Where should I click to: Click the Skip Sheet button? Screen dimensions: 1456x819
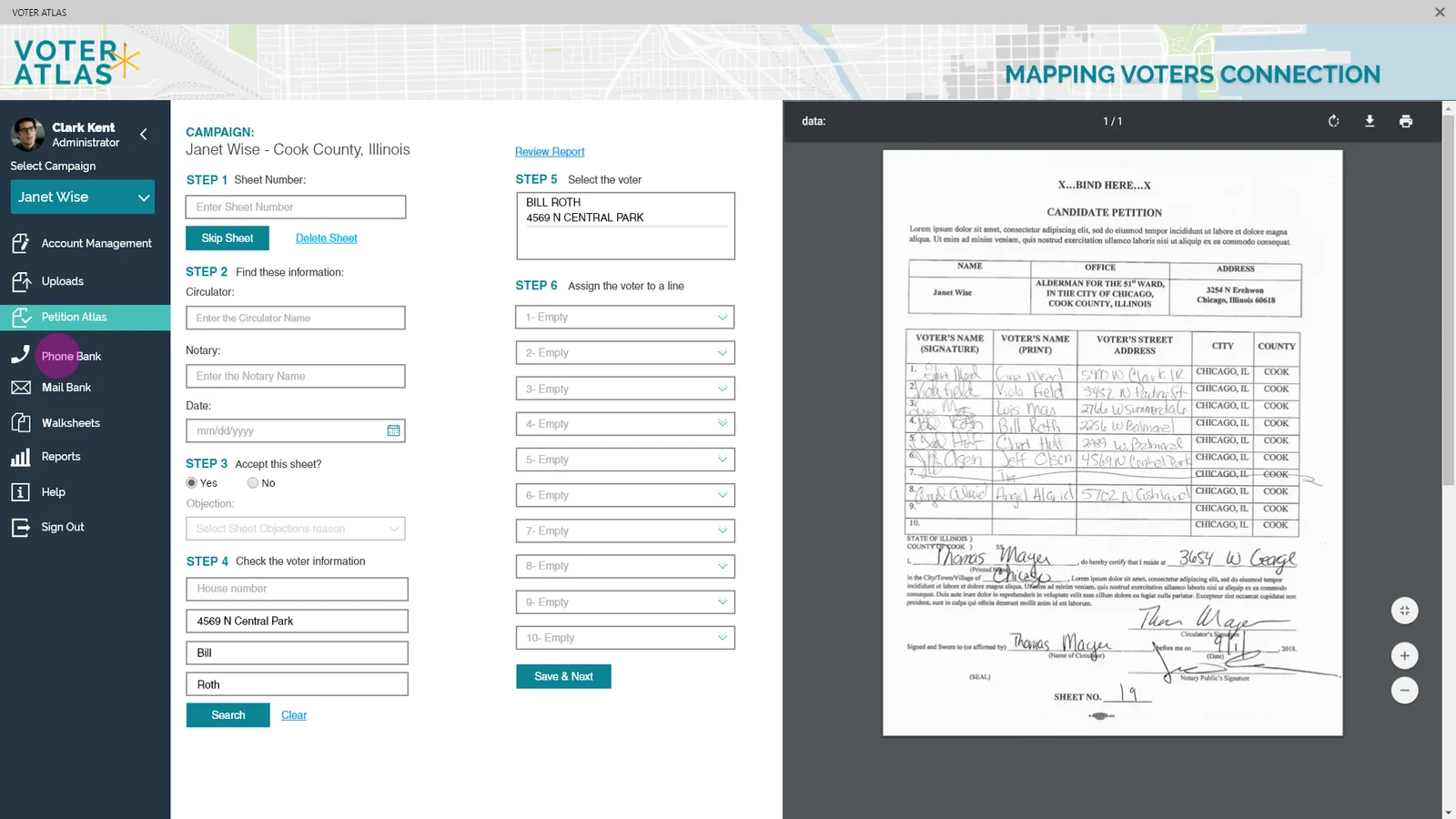227,238
